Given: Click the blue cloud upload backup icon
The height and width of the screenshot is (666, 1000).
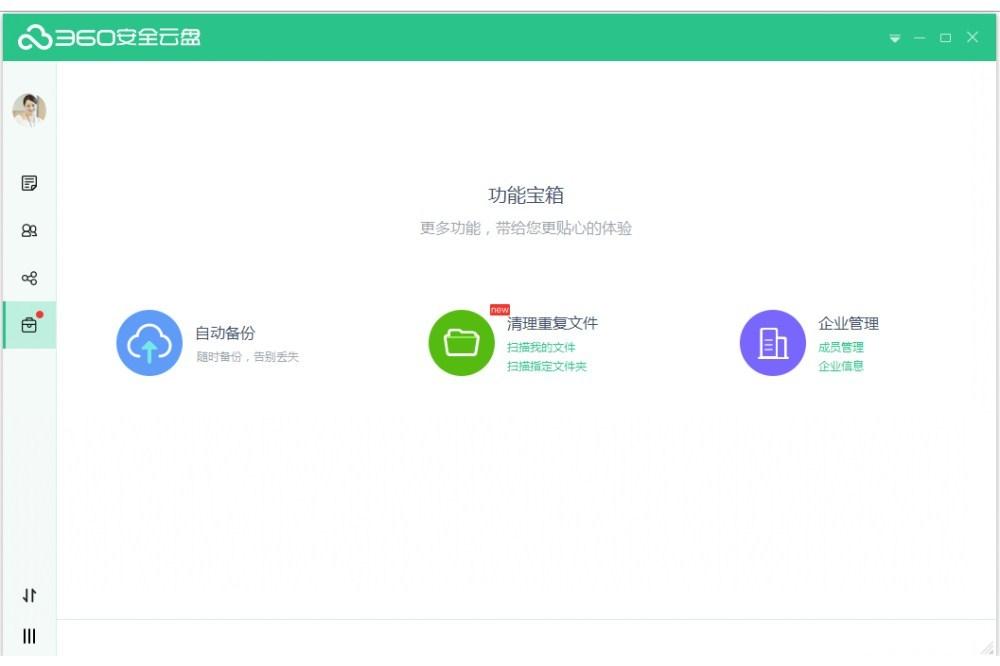Looking at the screenshot, I should click(149, 343).
